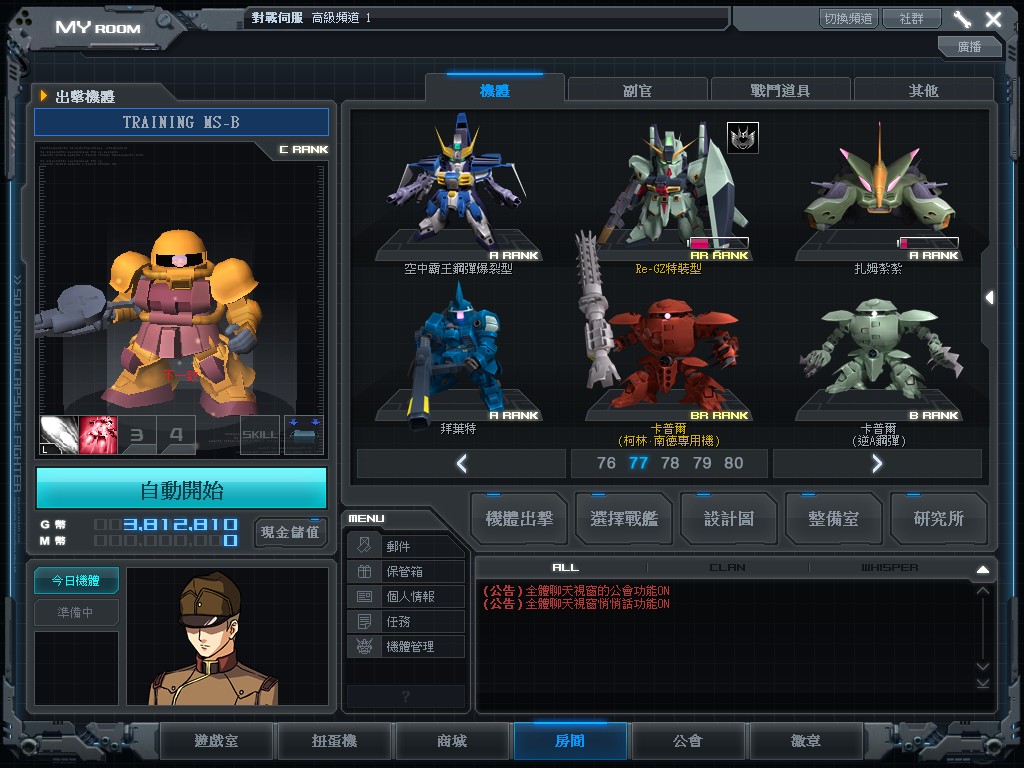The height and width of the screenshot is (768, 1024).
Task: Open the 扭蛋機 capsule machine nav tab
Action: tap(334, 741)
